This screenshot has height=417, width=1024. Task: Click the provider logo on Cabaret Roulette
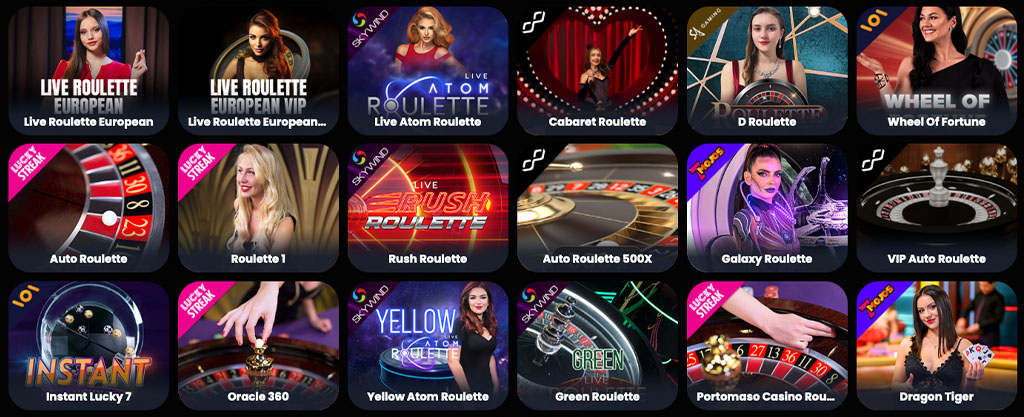pyautogui.click(x=534, y=24)
